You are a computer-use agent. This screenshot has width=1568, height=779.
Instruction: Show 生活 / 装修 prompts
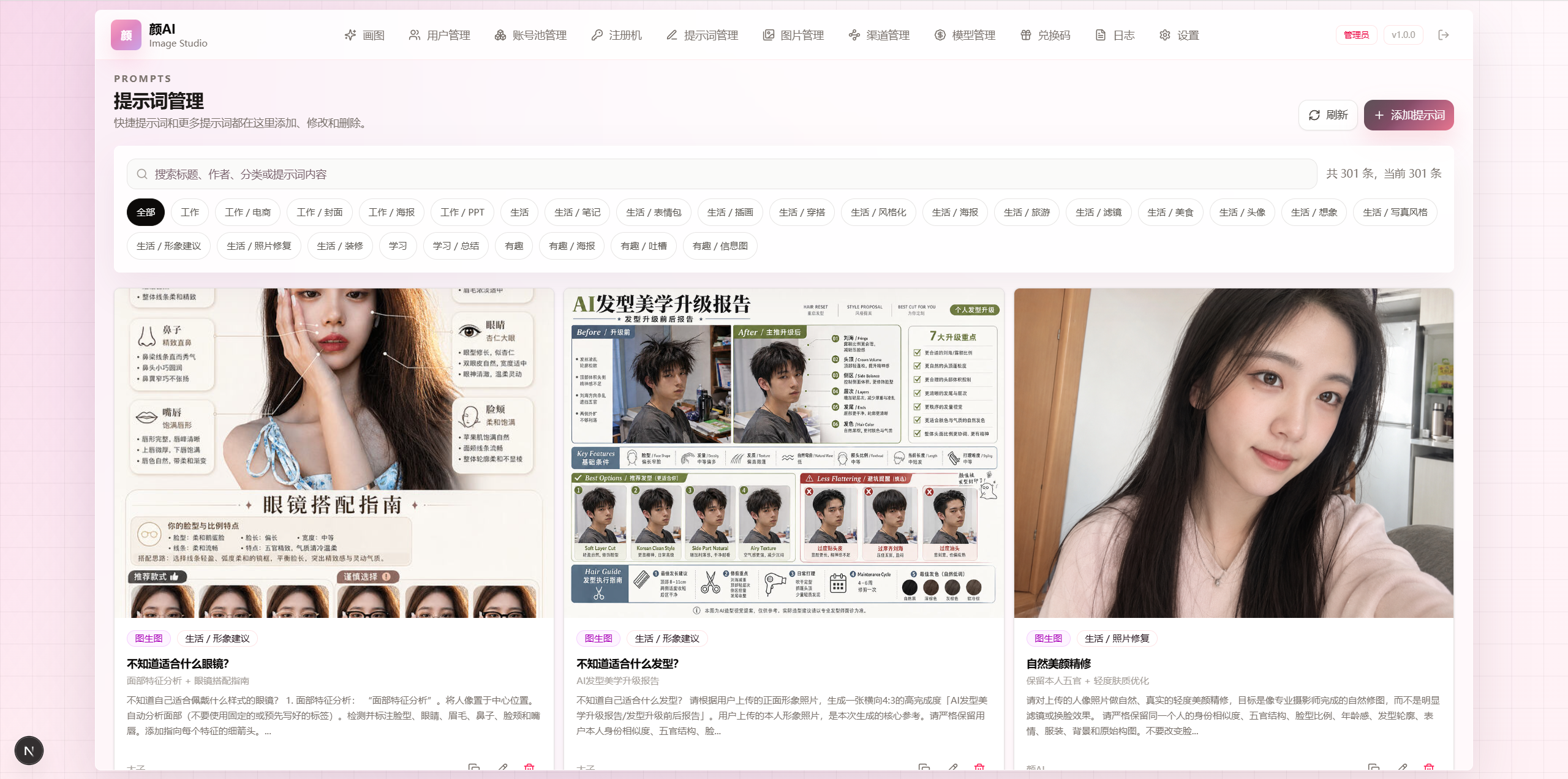[340, 246]
